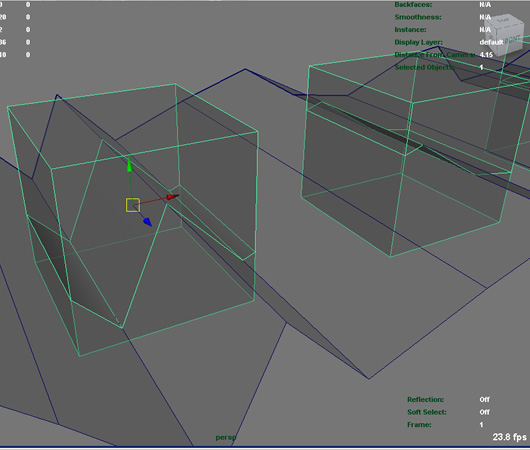Click the 'default' display layer value

coord(491,42)
